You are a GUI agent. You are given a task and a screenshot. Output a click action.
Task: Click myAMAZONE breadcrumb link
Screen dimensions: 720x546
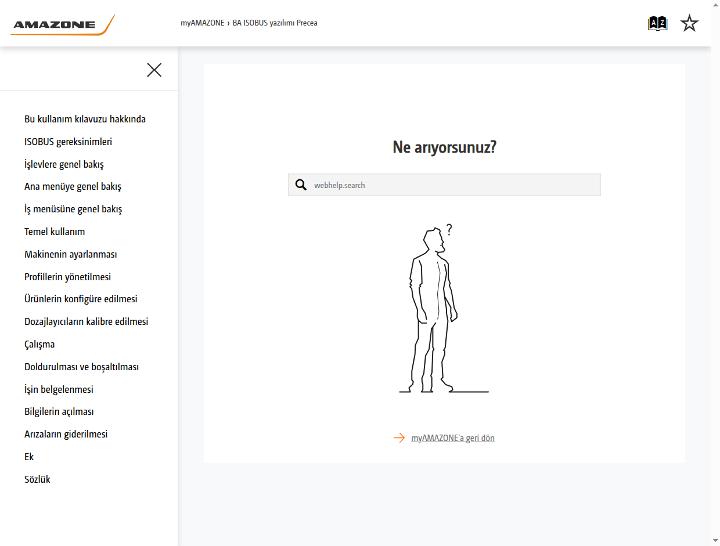click(x=202, y=23)
